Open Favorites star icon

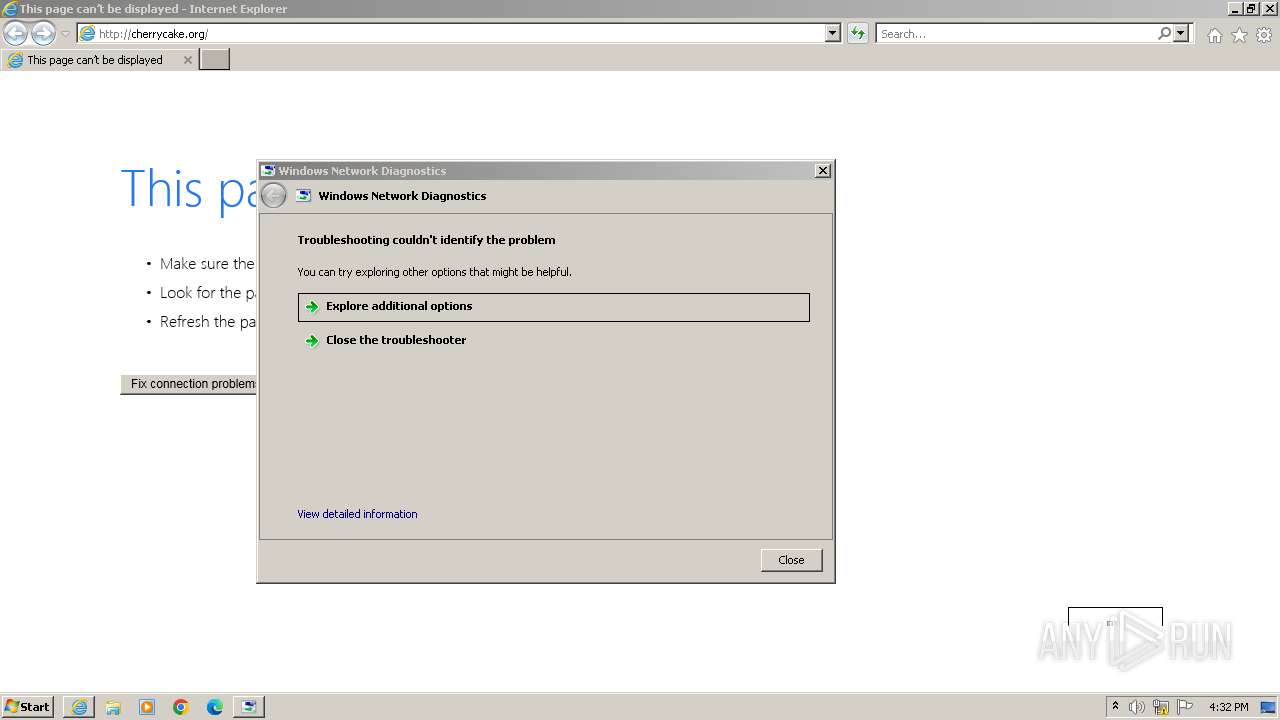click(1239, 35)
